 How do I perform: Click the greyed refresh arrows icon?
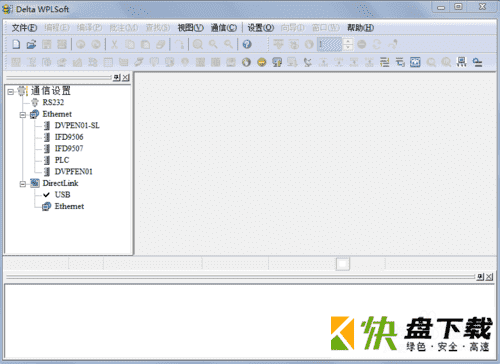(377, 44)
